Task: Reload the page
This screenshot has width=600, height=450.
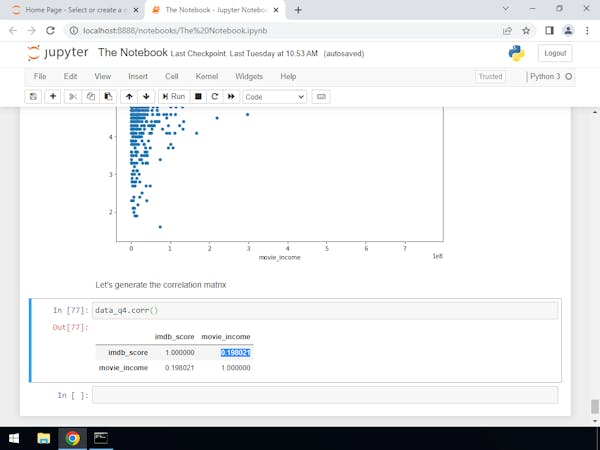Action: [50, 31]
